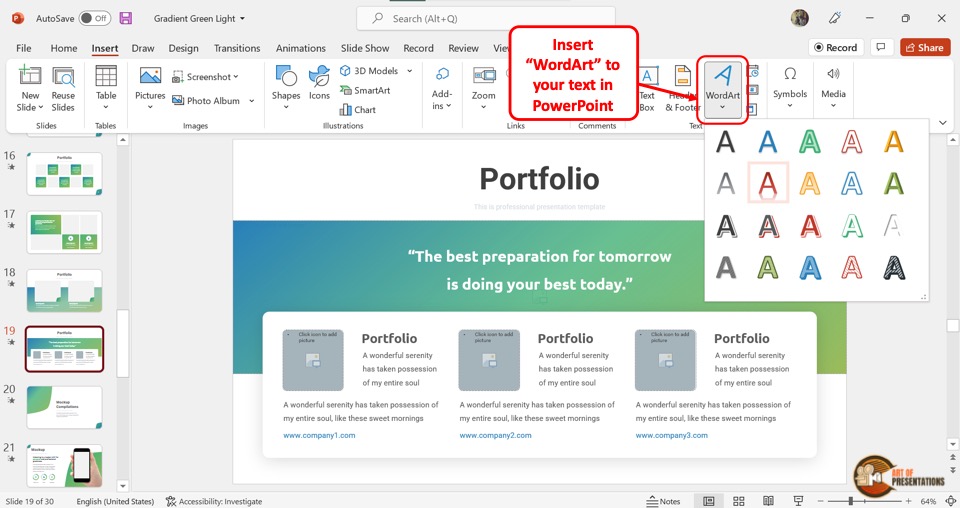
Task: Select slide 16 thumbnail
Action: tap(64, 174)
